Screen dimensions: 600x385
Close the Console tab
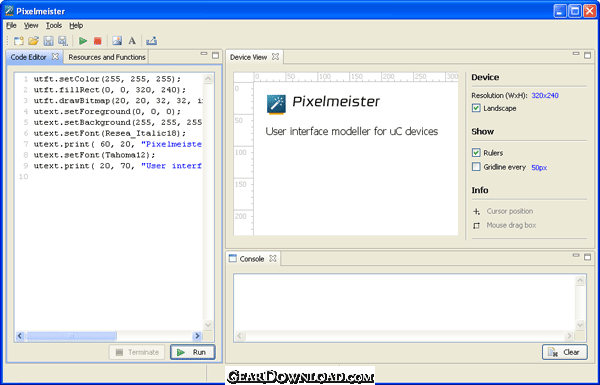pos(272,259)
